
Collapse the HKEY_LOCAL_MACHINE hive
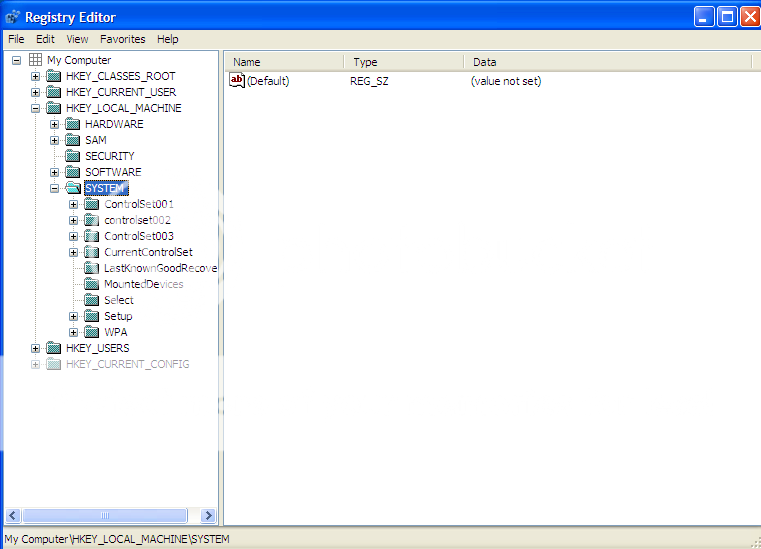pyautogui.click(x=36, y=108)
